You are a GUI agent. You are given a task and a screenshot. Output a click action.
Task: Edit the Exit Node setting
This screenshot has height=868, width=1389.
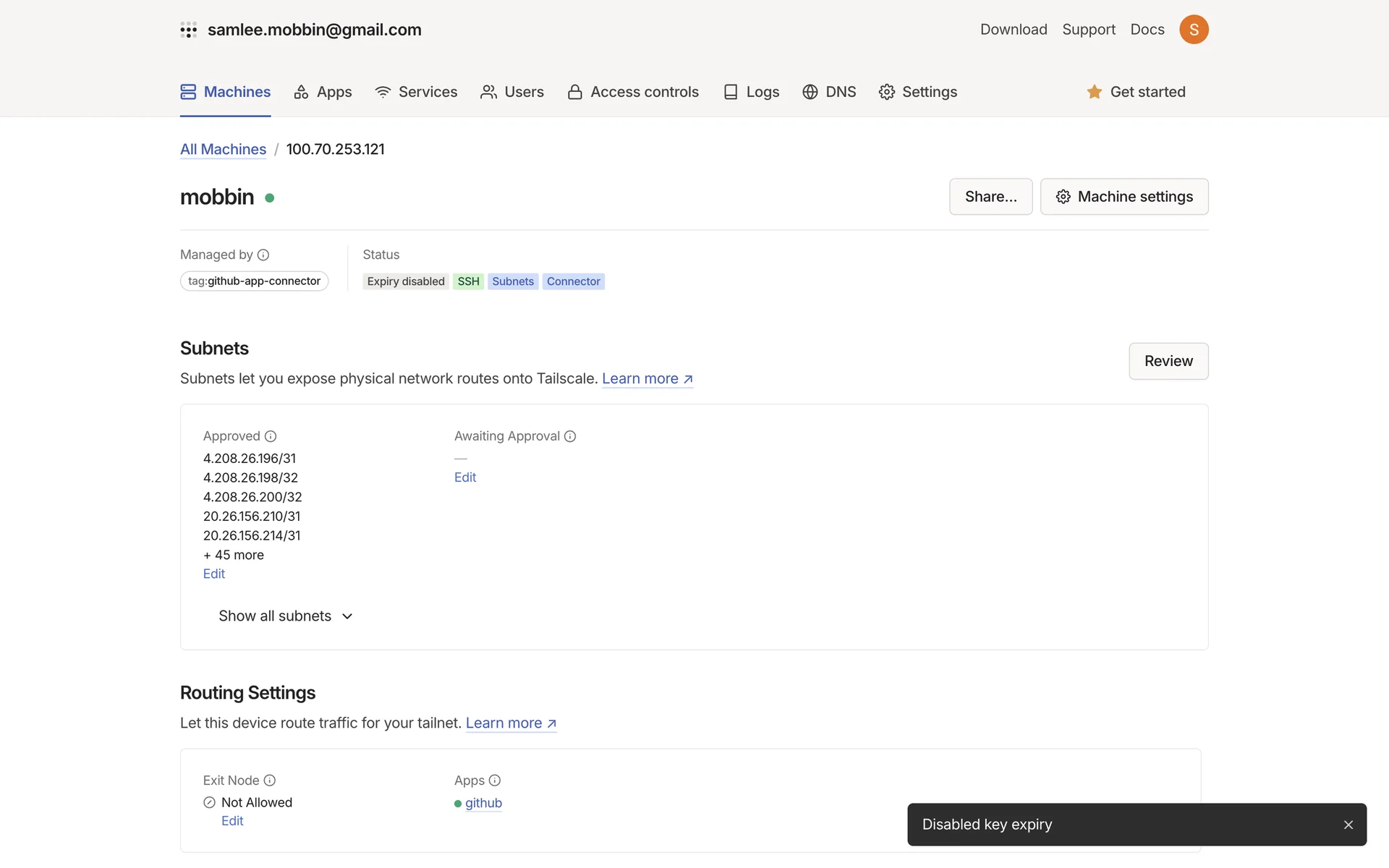(232, 821)
